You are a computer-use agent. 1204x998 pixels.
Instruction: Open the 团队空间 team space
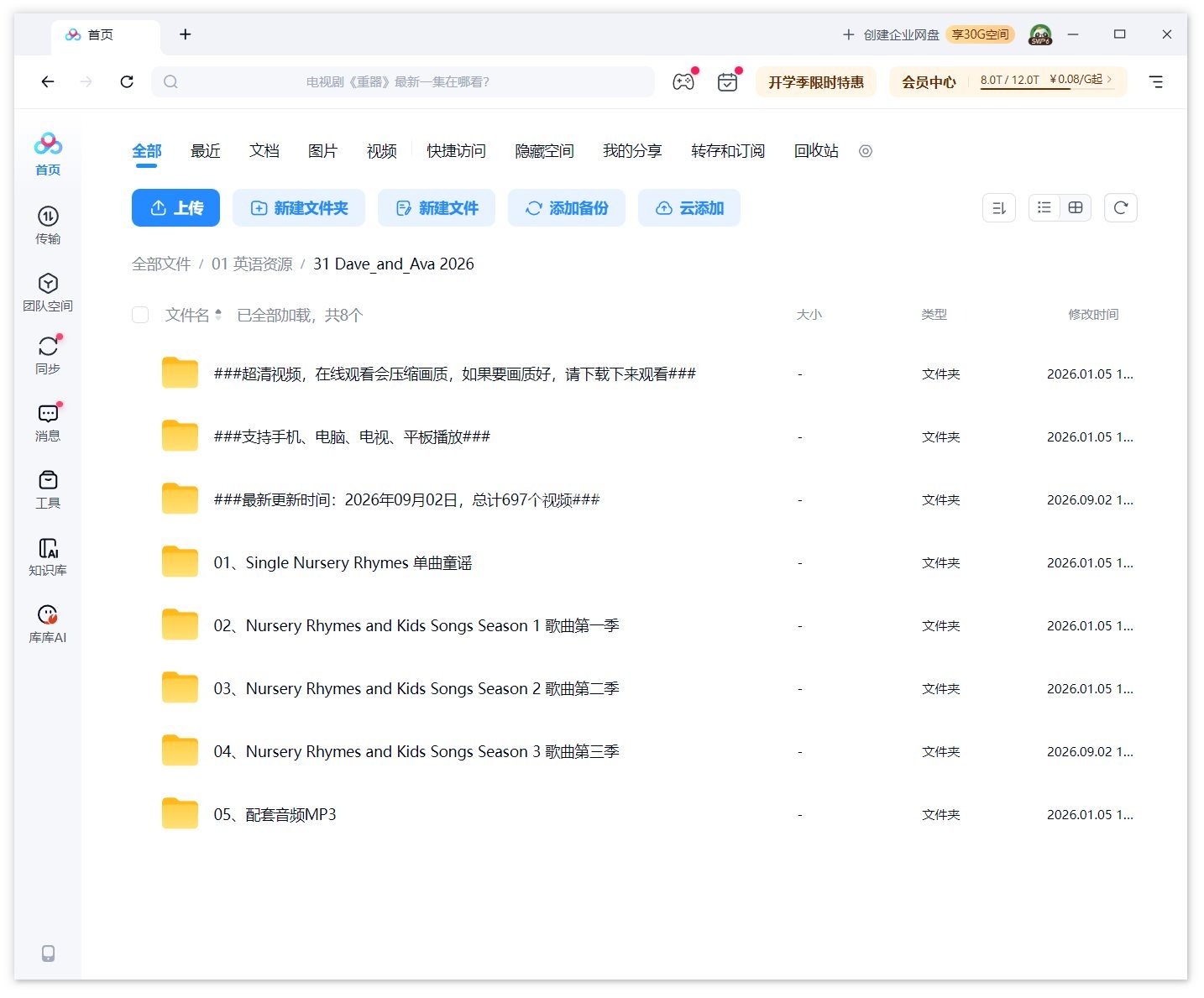pos(48,292)
